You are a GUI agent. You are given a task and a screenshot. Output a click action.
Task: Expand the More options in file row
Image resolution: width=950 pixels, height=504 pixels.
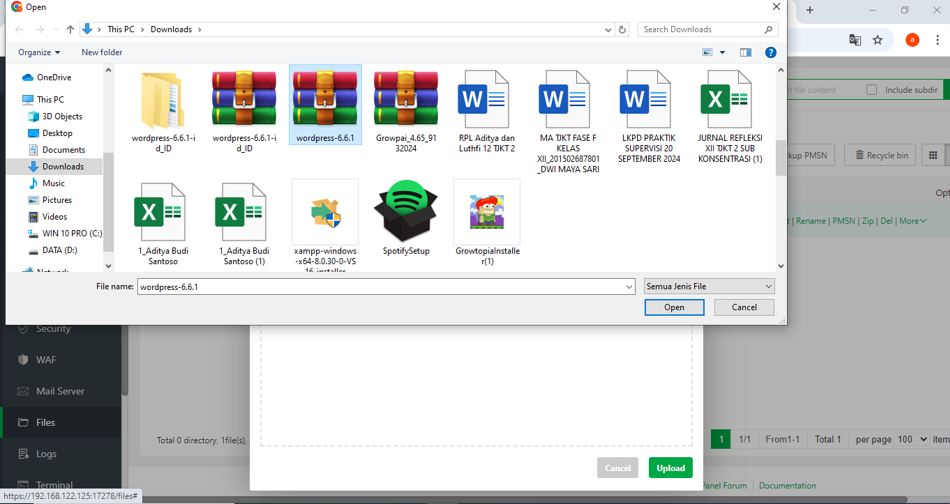pos(912,221)
